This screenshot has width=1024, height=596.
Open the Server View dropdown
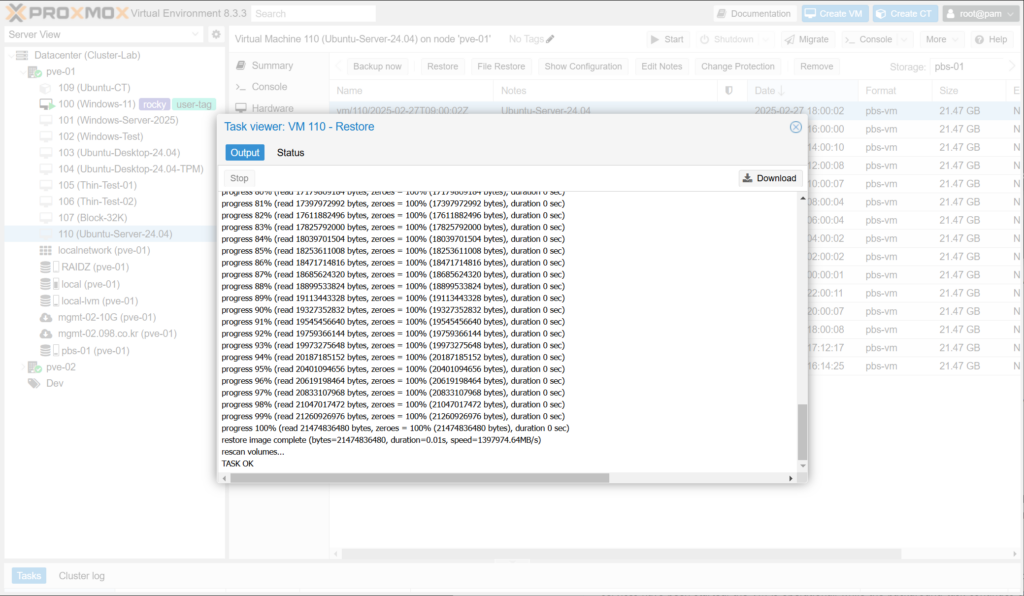pos(104,35)
